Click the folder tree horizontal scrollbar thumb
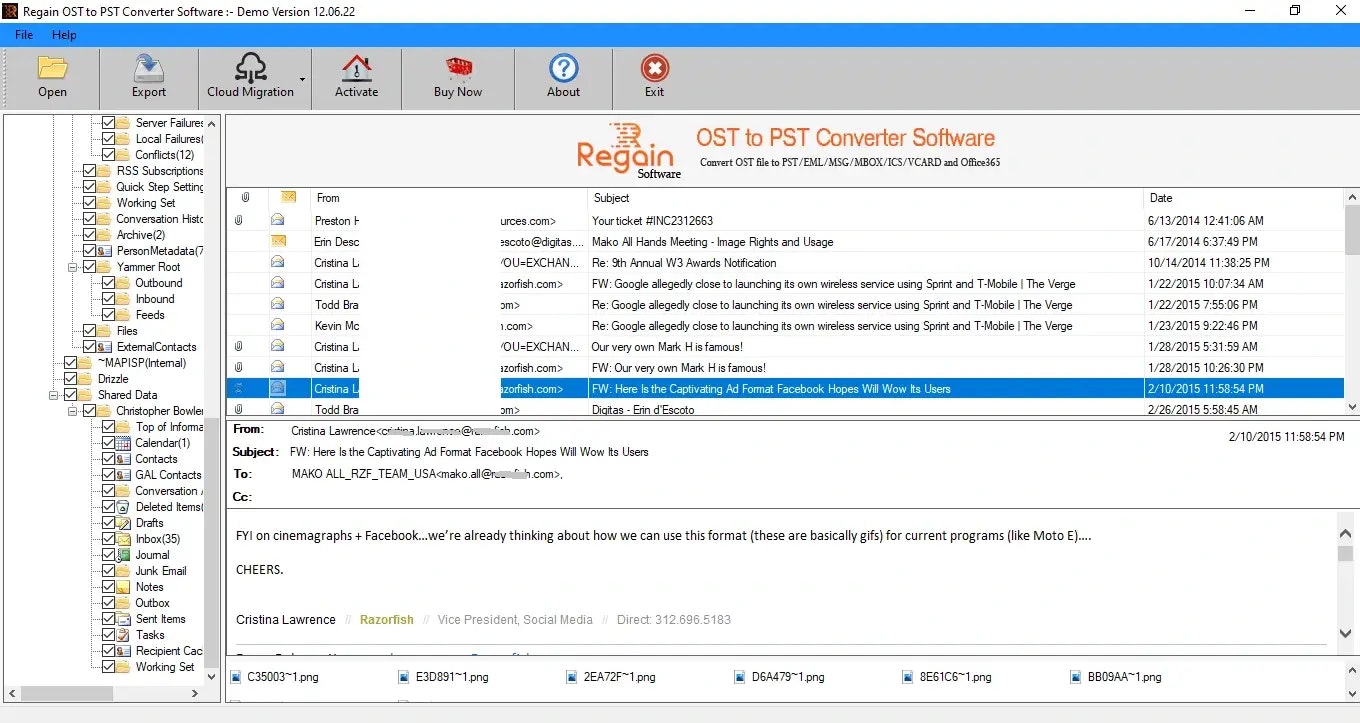Screen dimensions: 1360x723 [66, 693]
